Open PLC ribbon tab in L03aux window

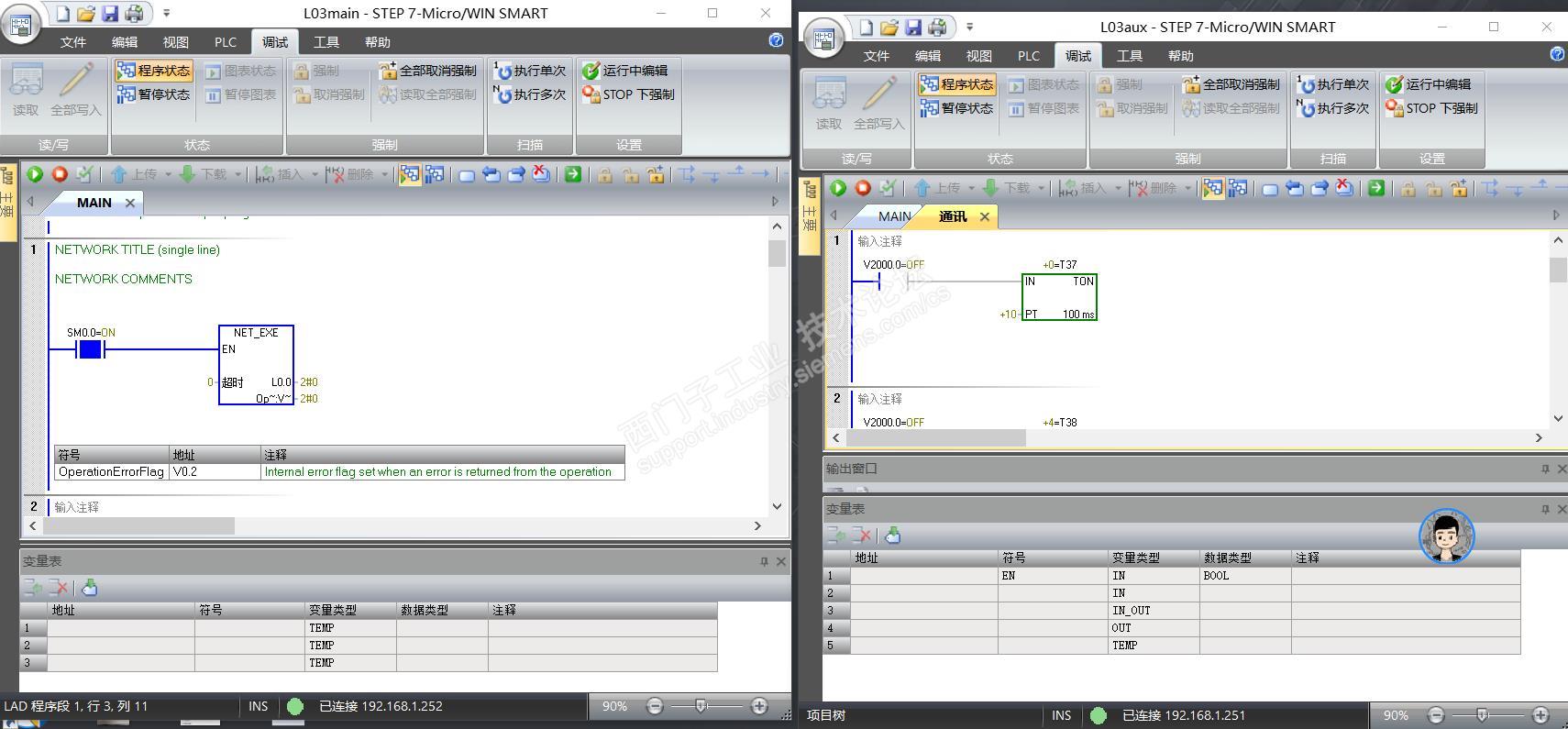click(x=1029, y=56)
